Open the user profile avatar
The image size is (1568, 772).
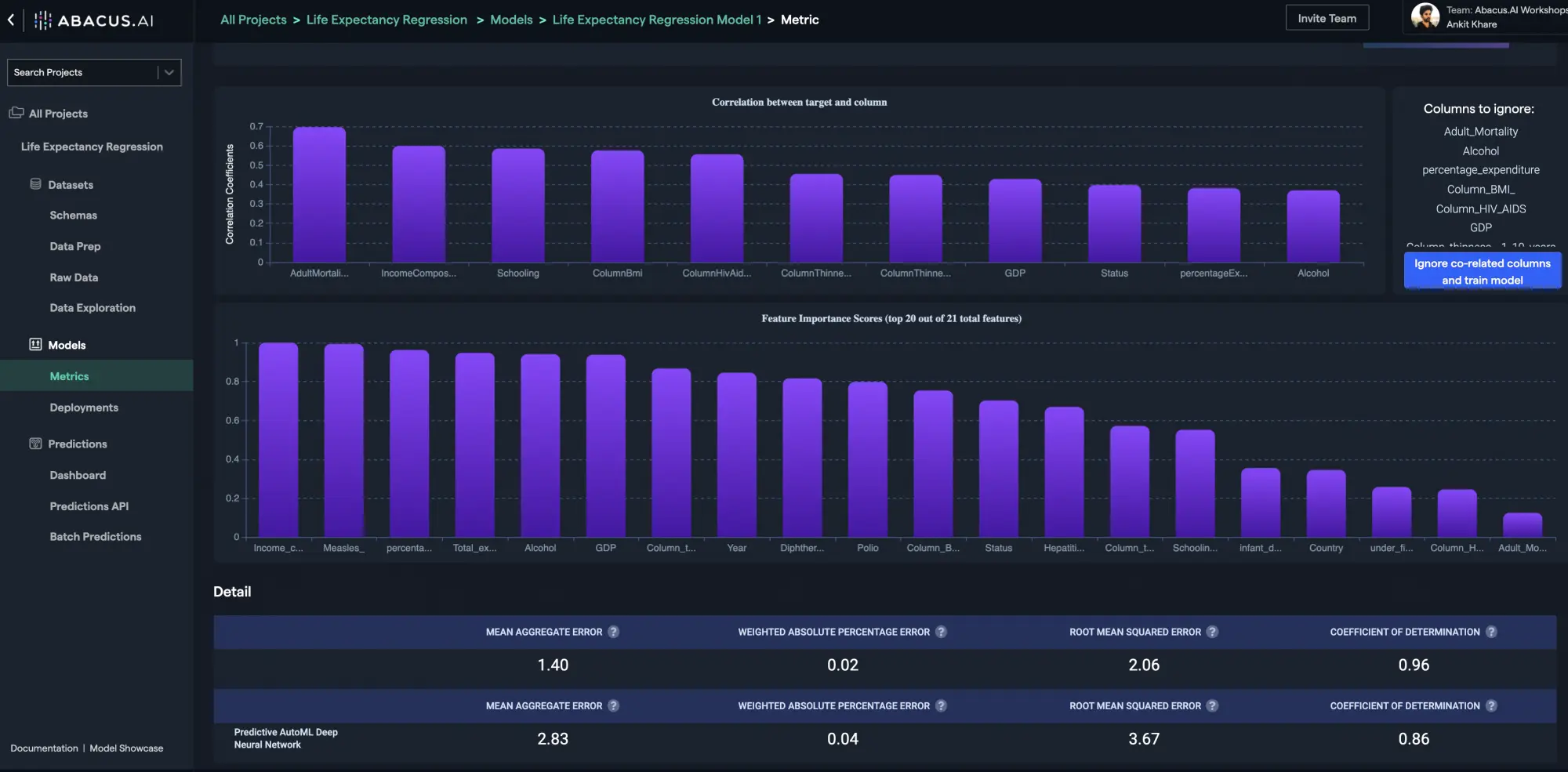[1425, 16]
